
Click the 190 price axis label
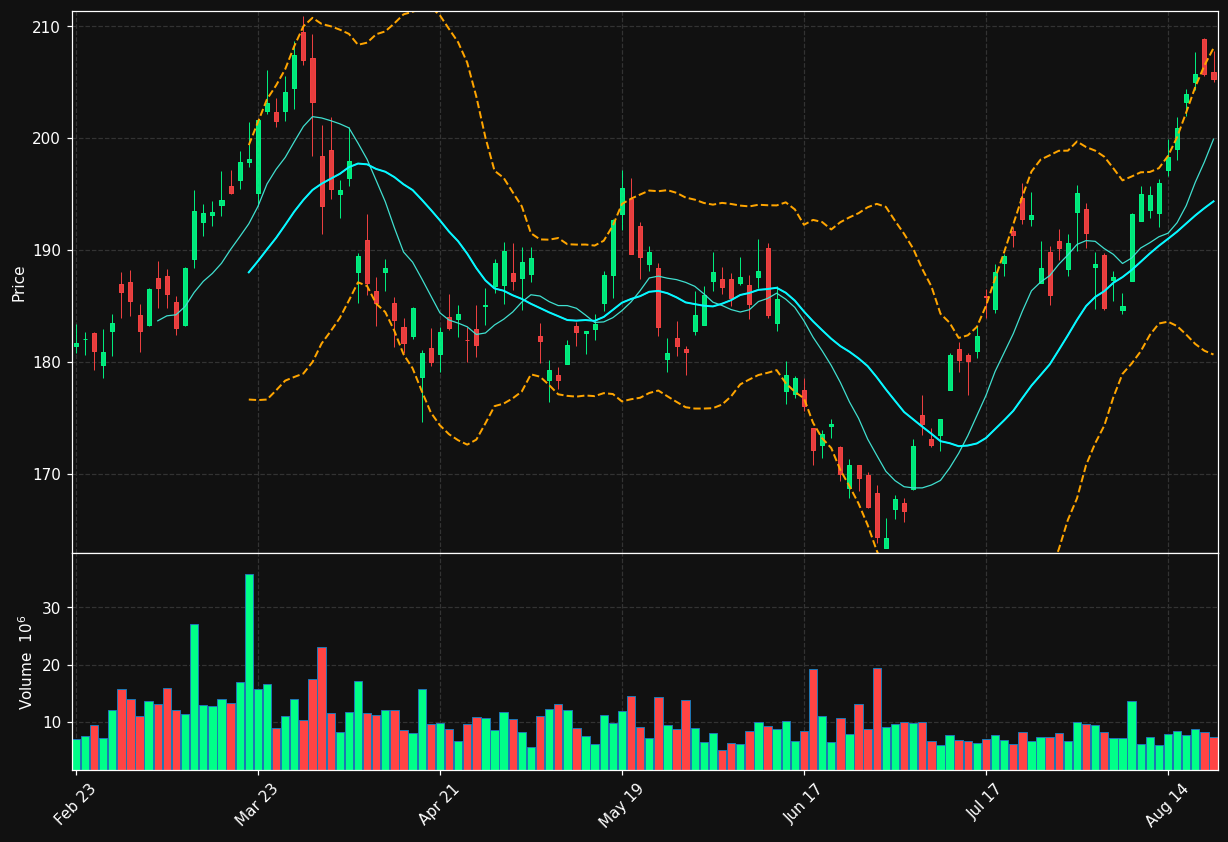coord(46,251)
